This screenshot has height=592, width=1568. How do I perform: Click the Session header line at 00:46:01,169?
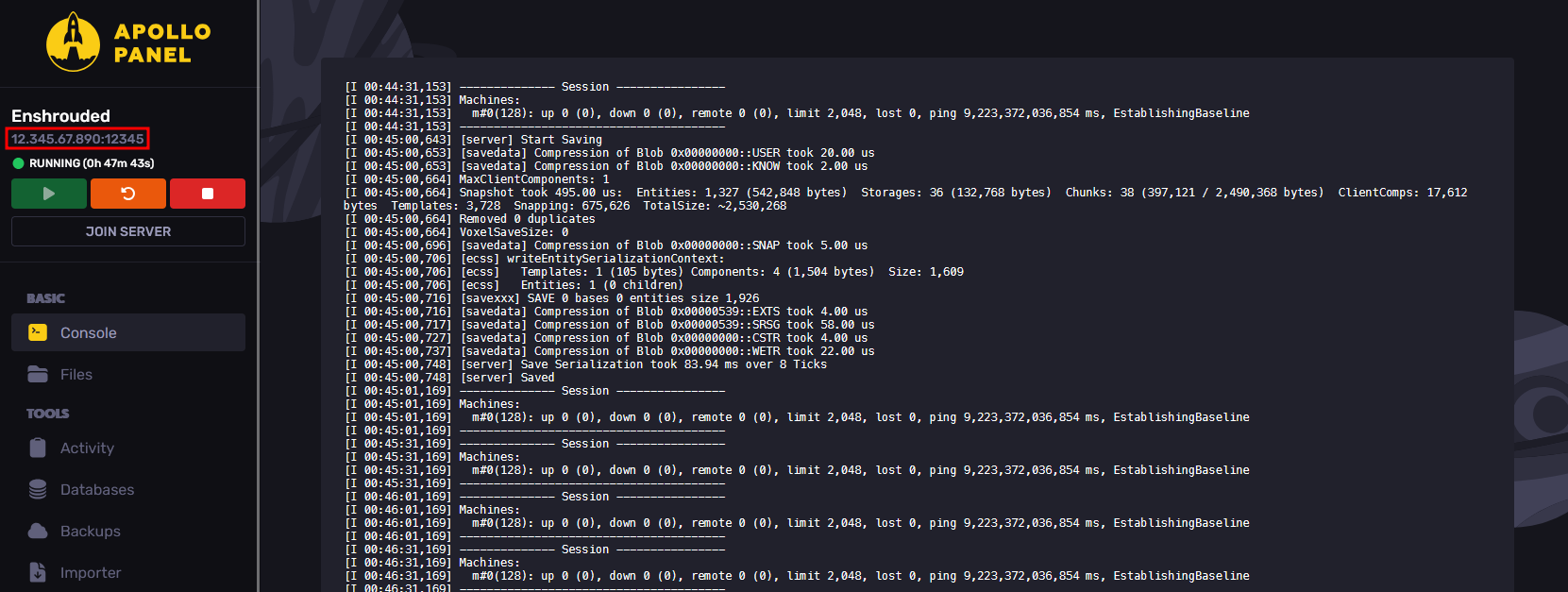[535, 497]
